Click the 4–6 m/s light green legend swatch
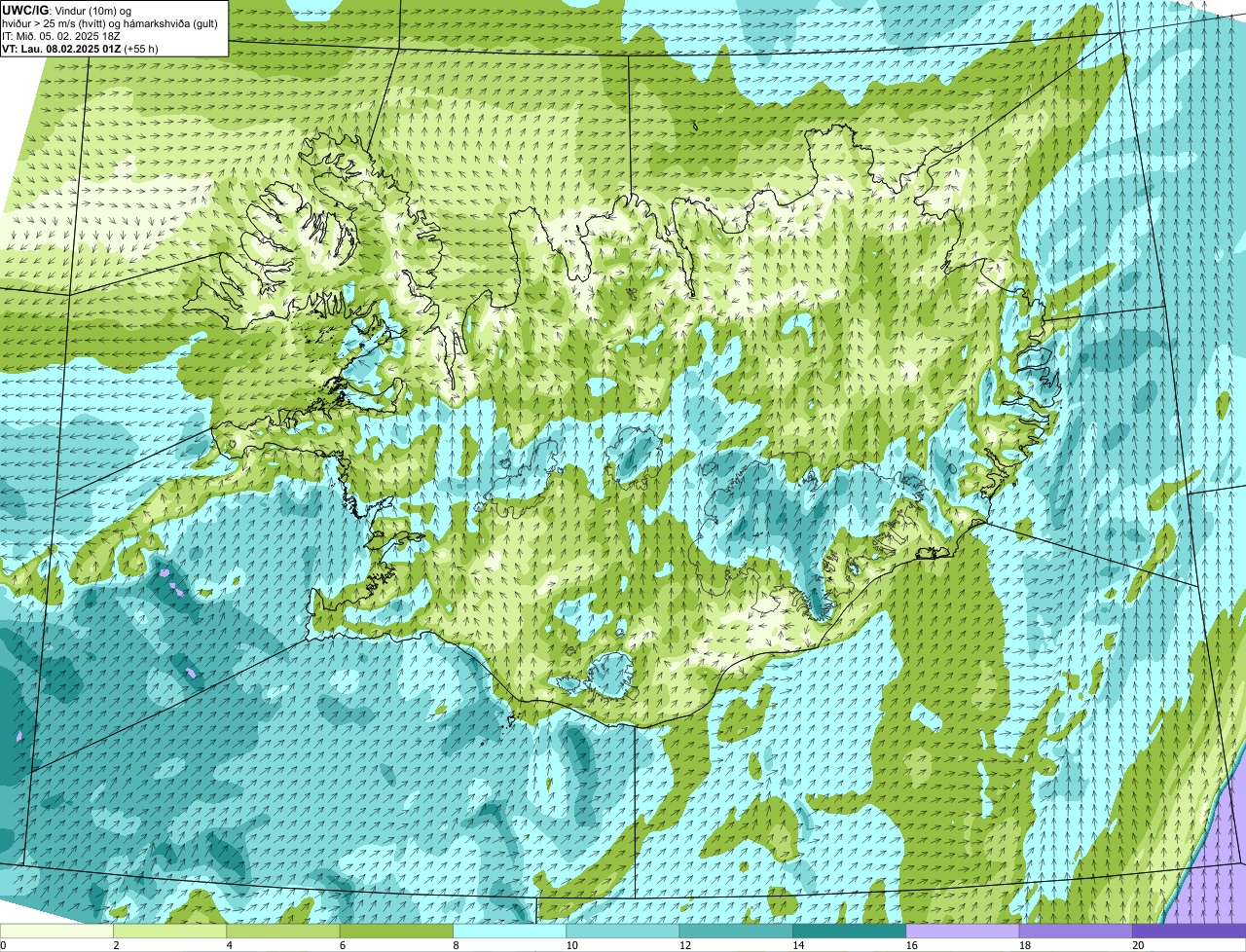1246x952 pixels. click(x=283, y=931)
